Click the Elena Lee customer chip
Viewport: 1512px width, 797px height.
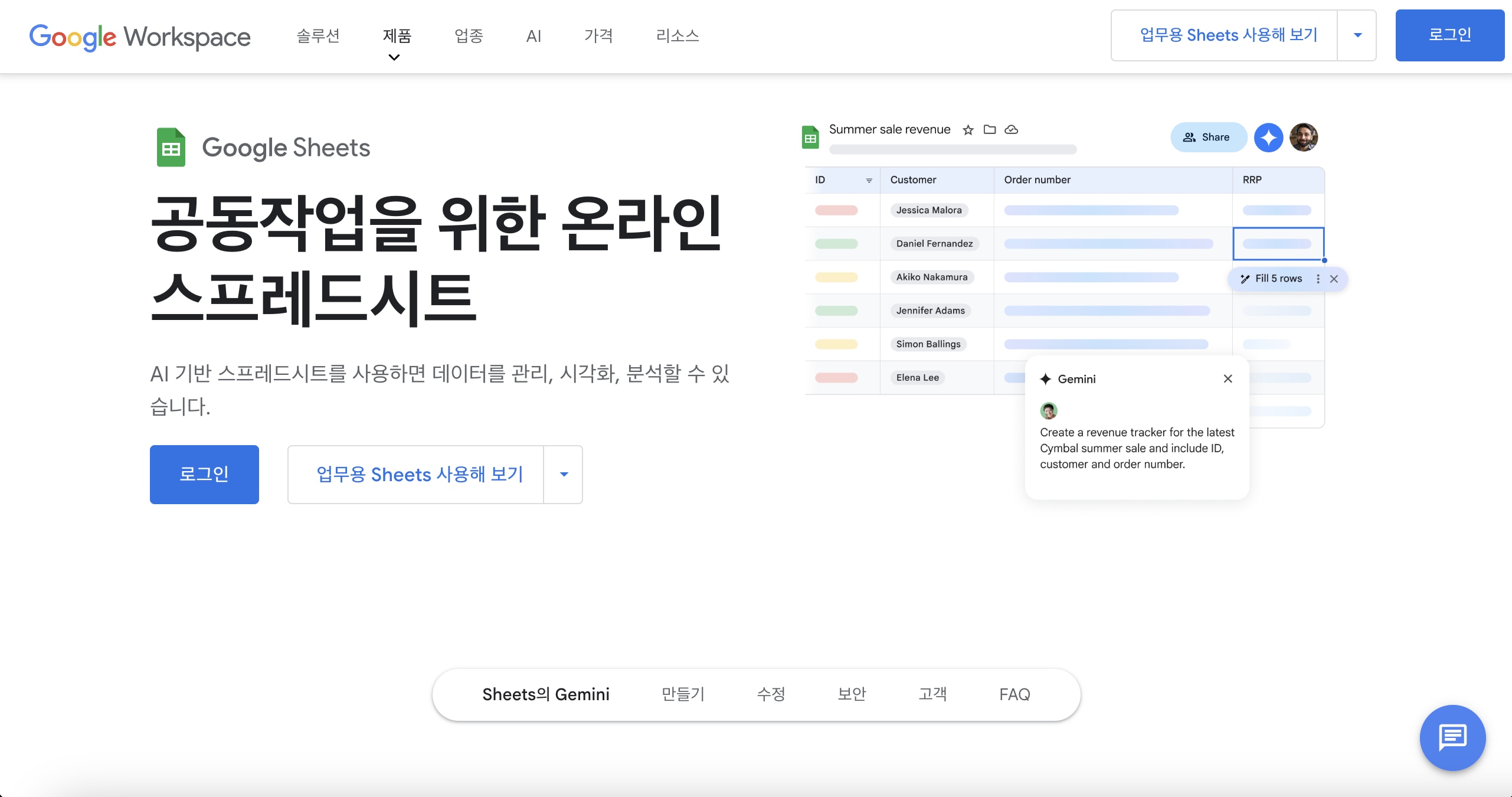point(918,378)
